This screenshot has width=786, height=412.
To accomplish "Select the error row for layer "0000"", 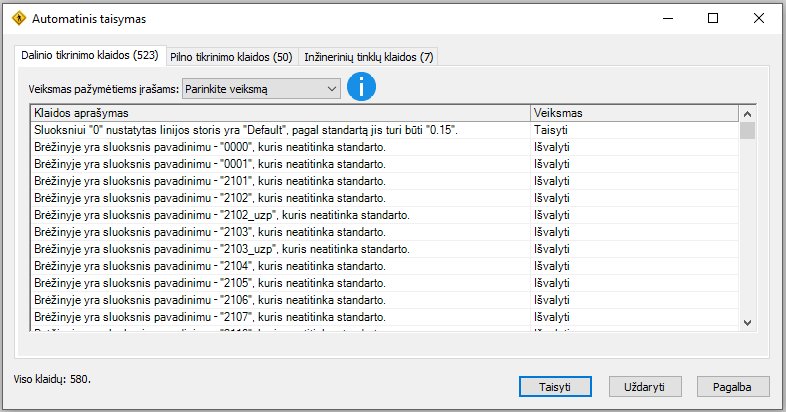I will click(x=384, y=147).
